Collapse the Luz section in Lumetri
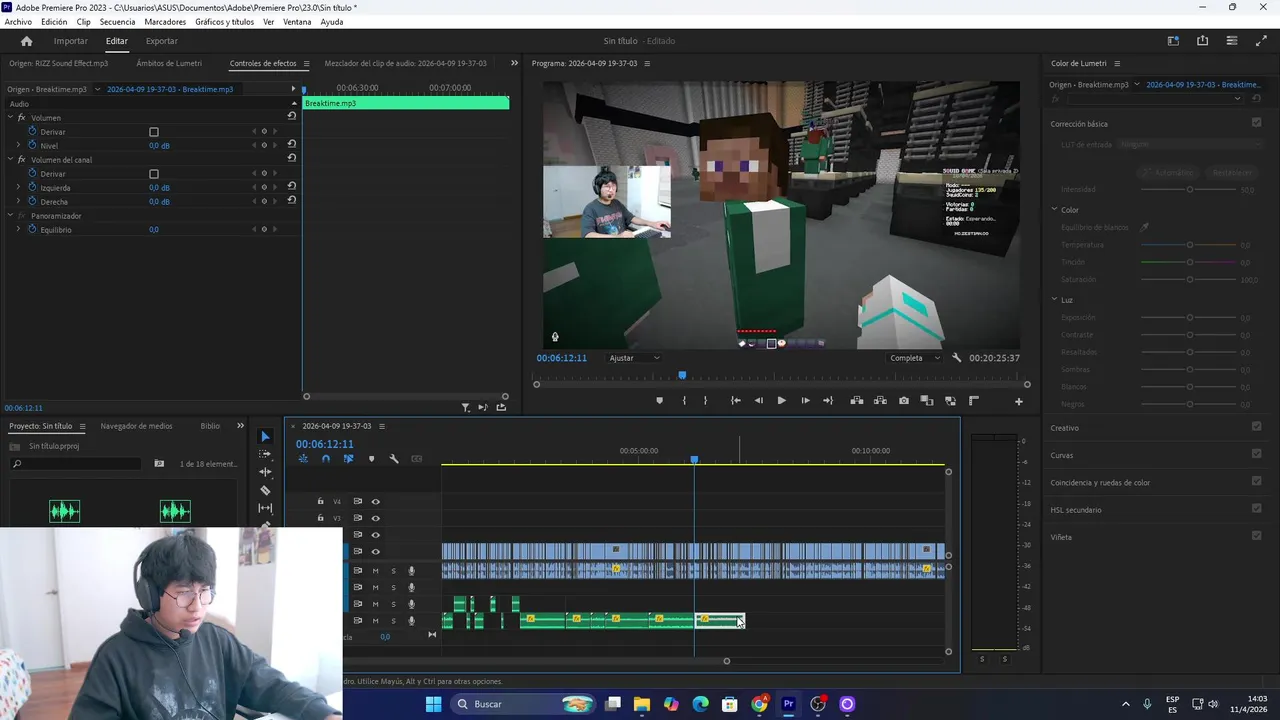 [1054, 300]
